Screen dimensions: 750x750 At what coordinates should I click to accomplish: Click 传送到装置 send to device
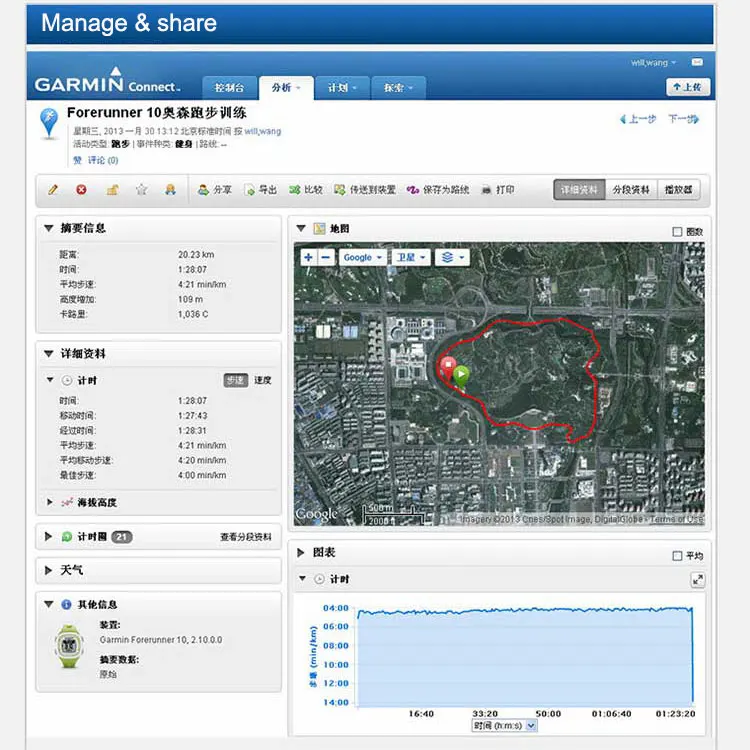[x=365, y=190]
